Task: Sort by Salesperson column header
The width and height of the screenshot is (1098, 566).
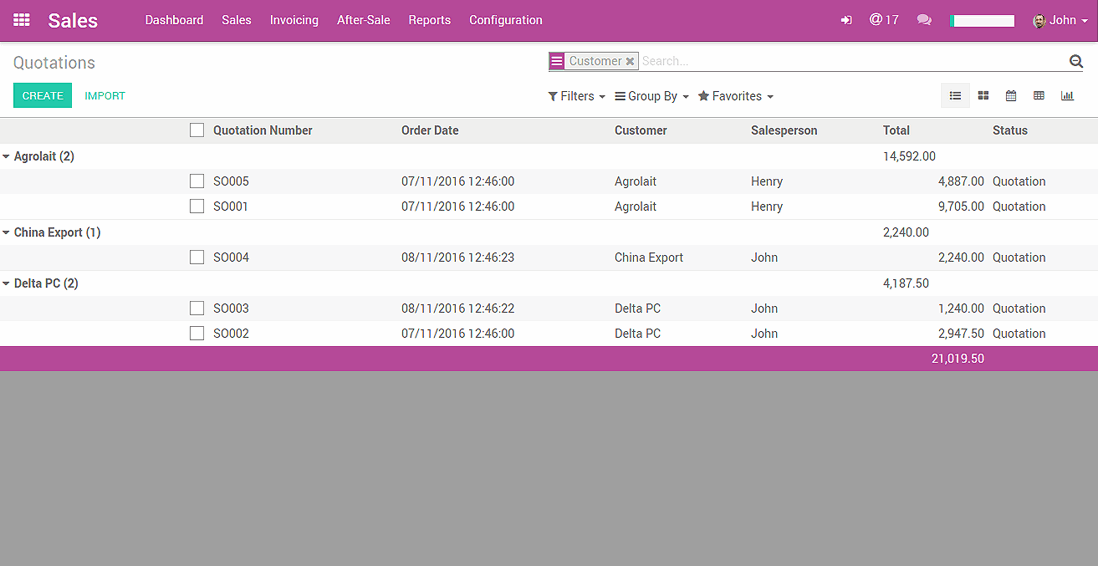Action: point(784,130)
